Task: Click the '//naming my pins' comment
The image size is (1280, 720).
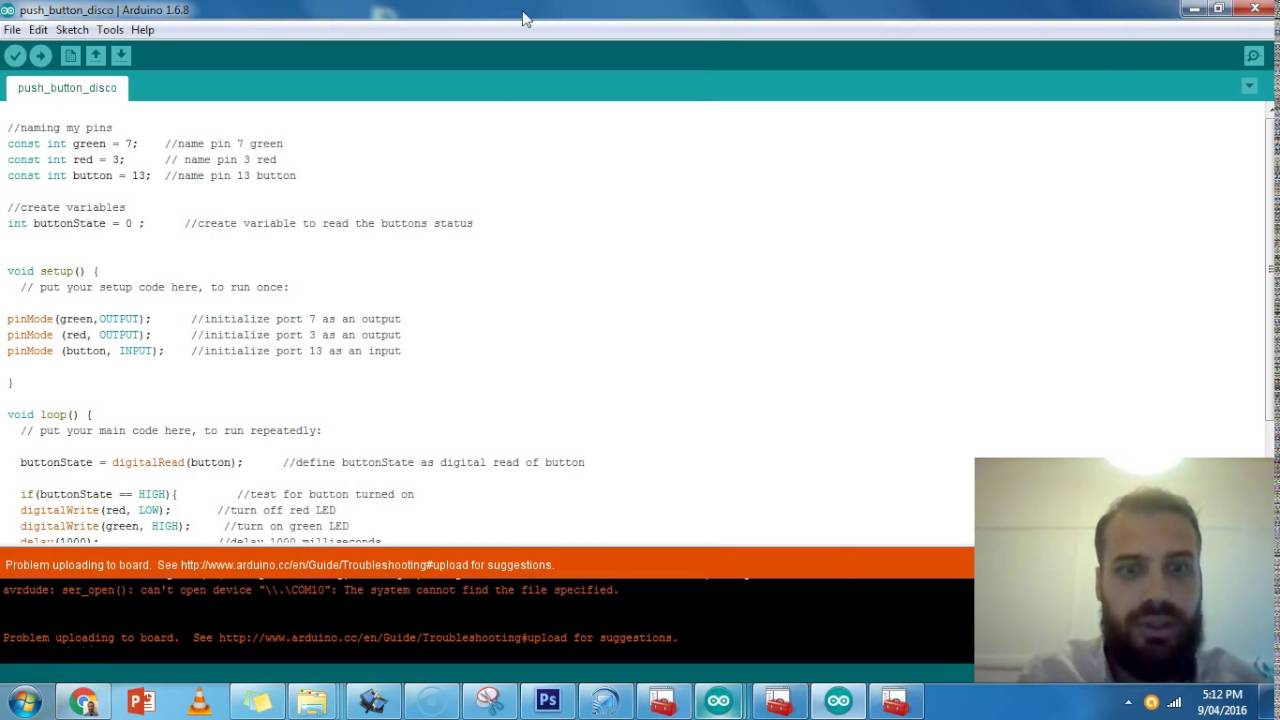Action: tap(60, 128)
